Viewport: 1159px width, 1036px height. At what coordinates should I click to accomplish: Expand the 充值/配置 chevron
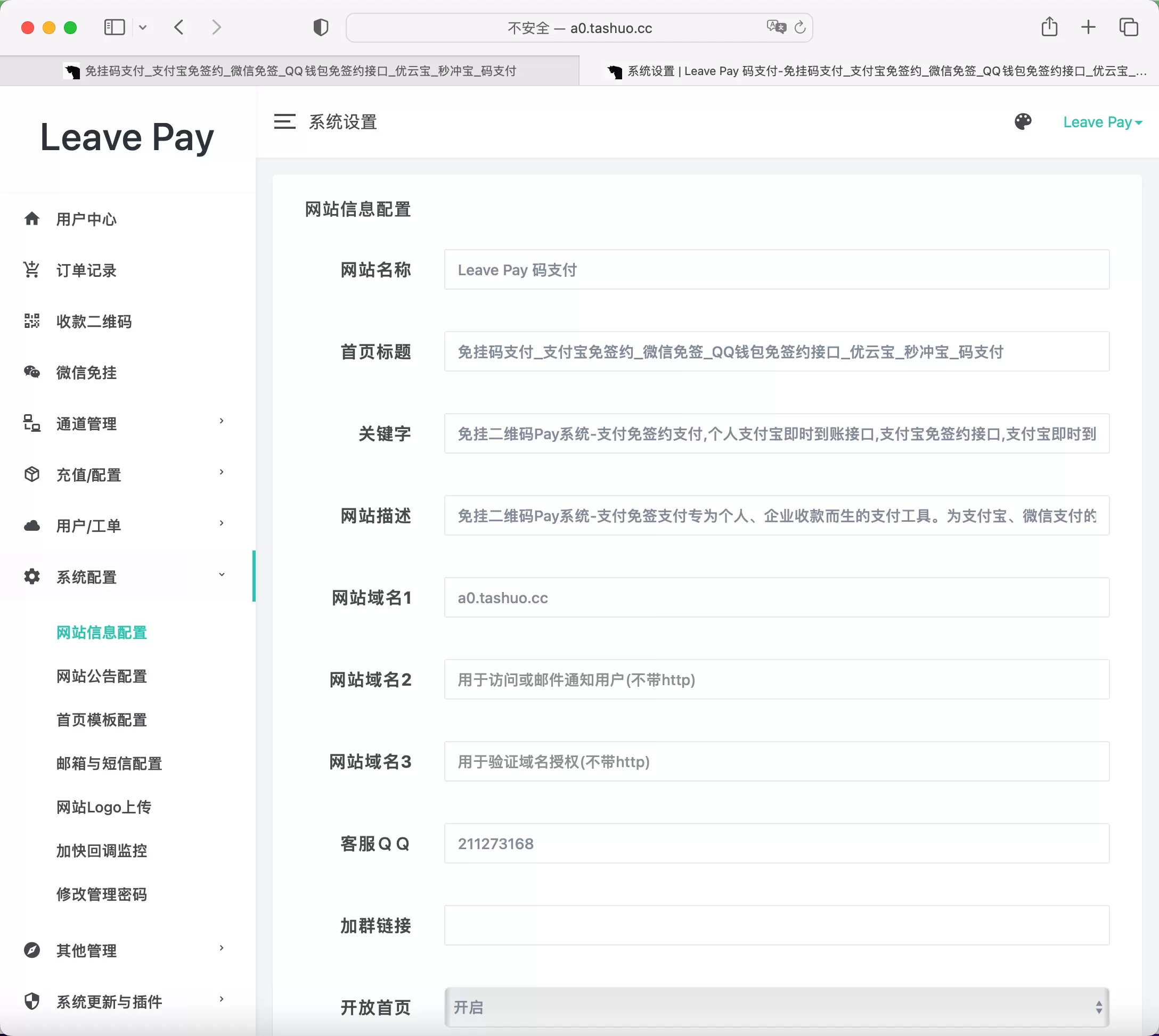222,472
